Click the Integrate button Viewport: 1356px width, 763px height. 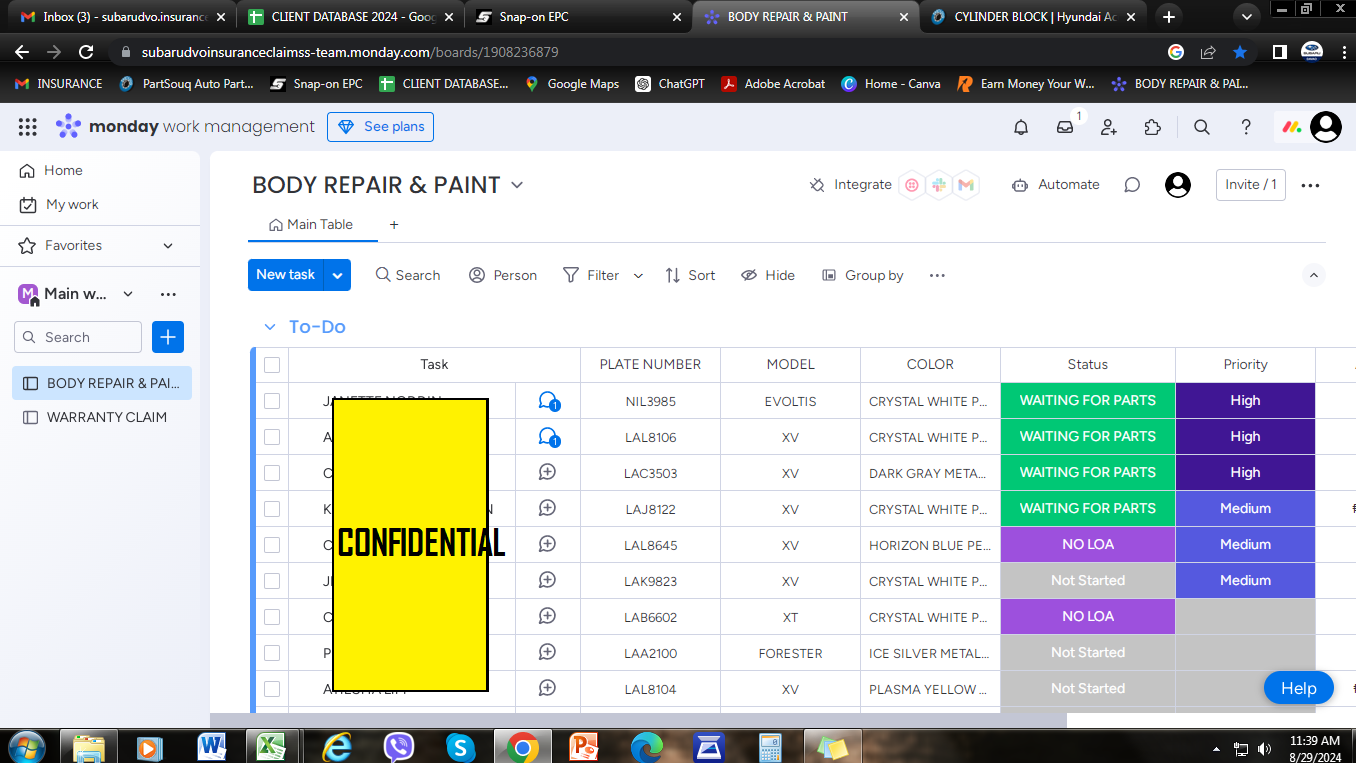tap(850, 185)
